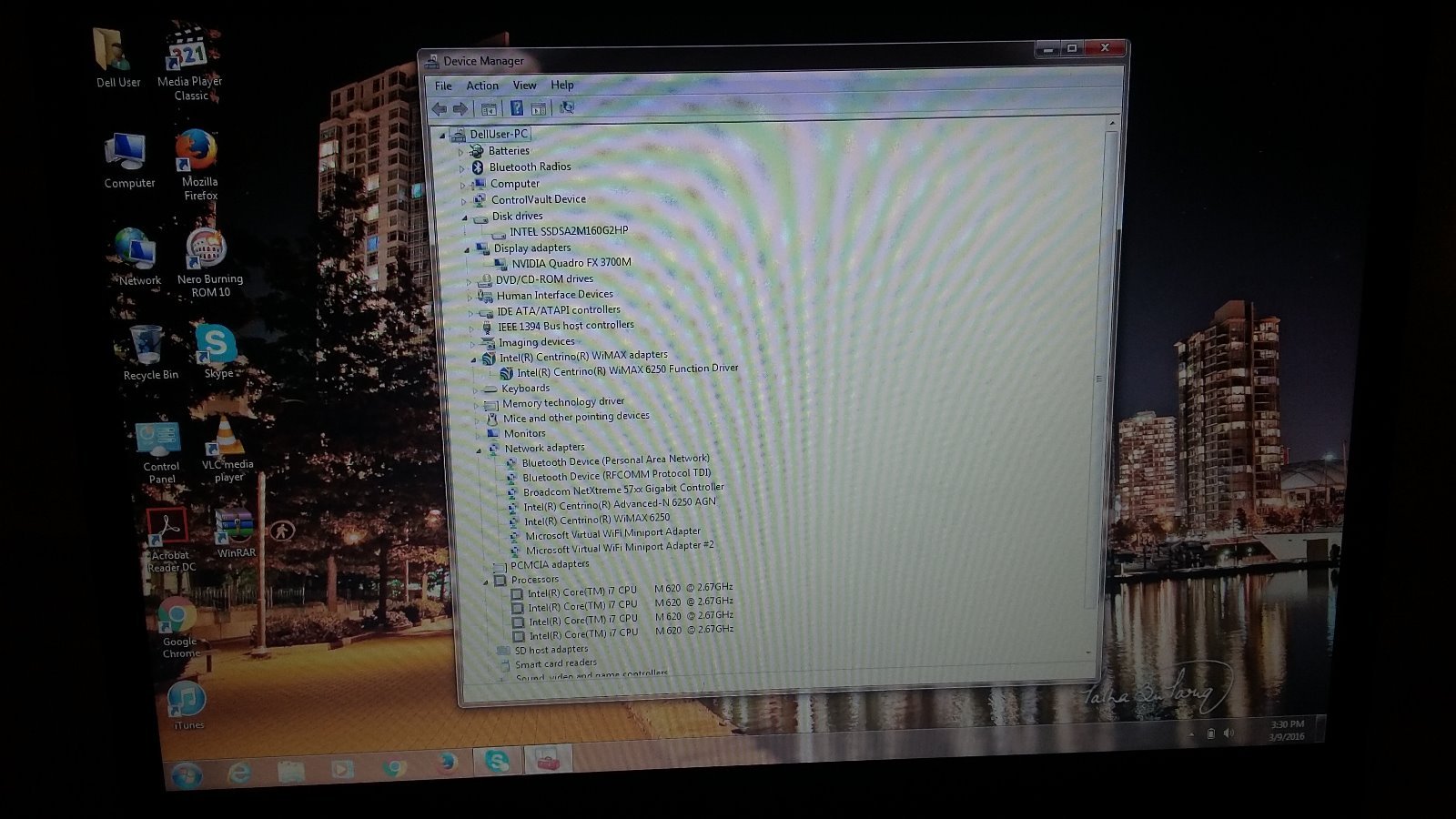
Task: Select the Network desktop icon
Action: 137,257
